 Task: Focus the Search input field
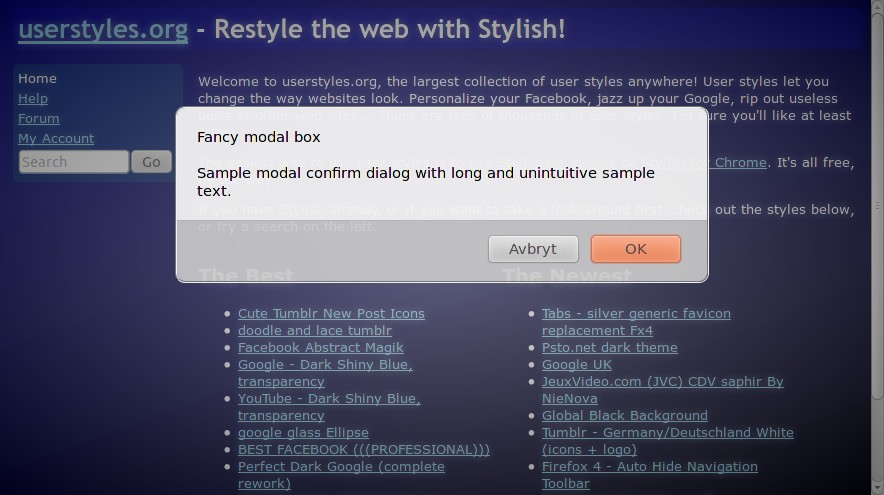pyautogui.click(x=74, y=162)
